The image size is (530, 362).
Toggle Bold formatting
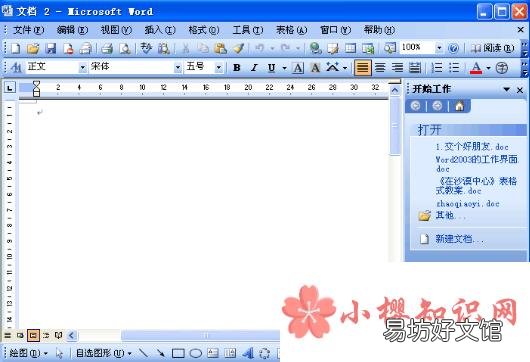[237, 68]
